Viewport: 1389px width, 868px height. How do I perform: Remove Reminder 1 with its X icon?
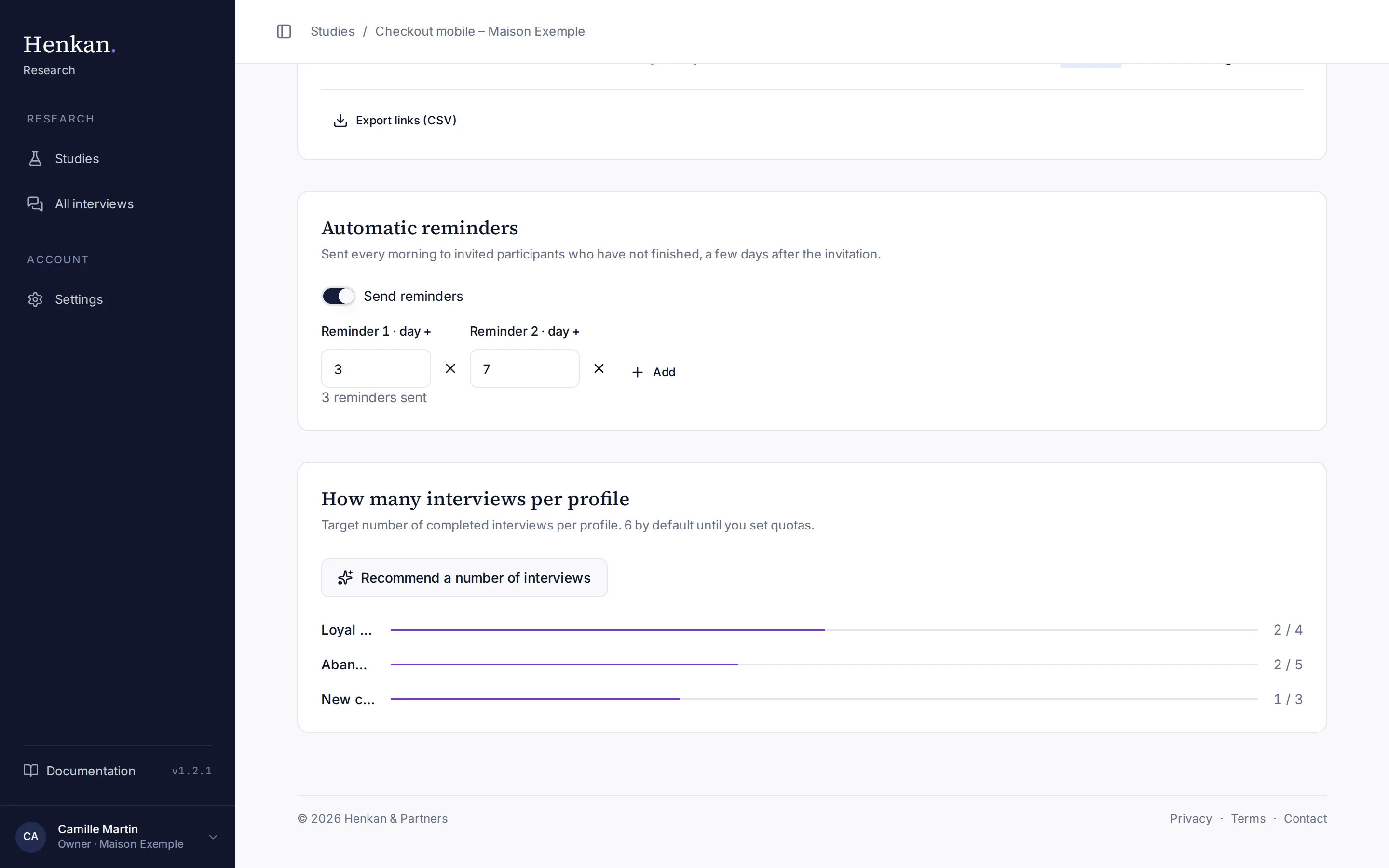450,368
